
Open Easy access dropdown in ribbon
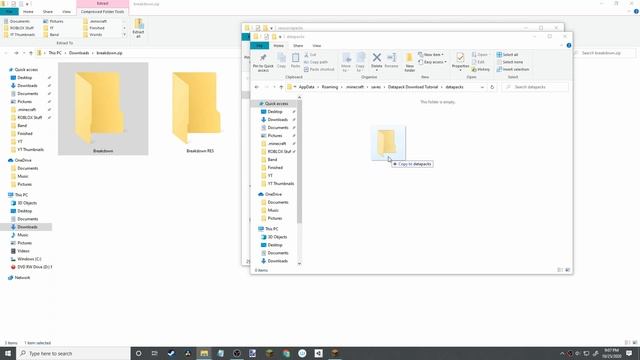(433, 62)
